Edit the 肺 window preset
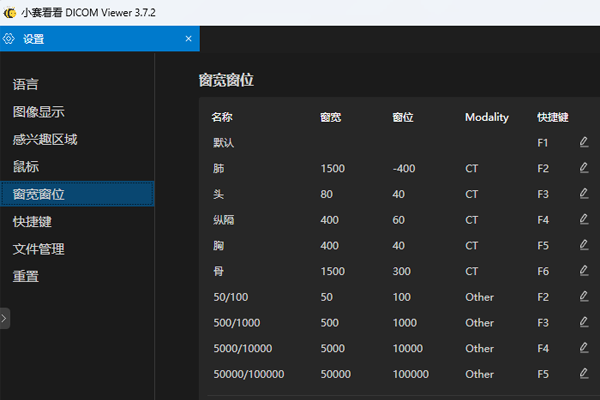 tap(584, 168)
